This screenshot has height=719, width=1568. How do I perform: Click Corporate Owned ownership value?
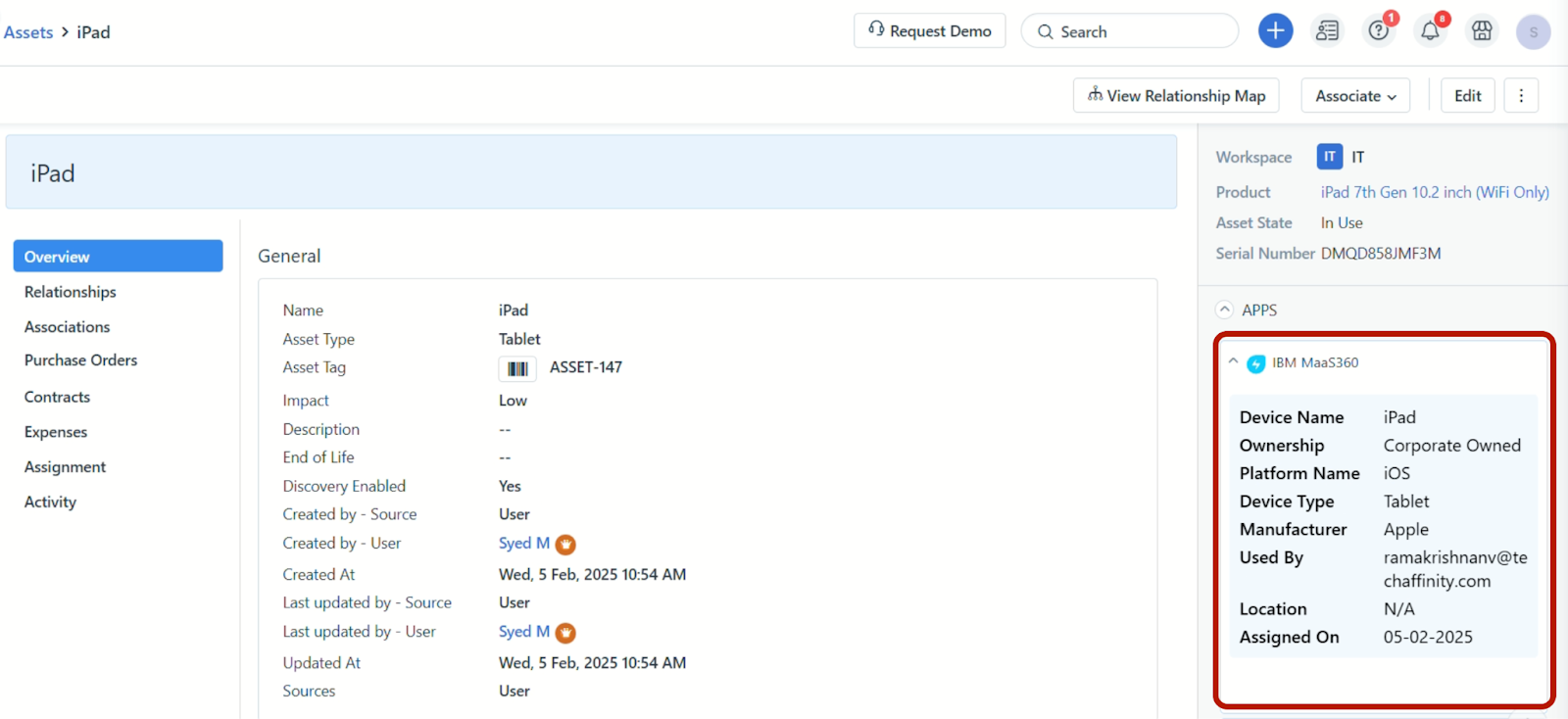pos(1452,446)
